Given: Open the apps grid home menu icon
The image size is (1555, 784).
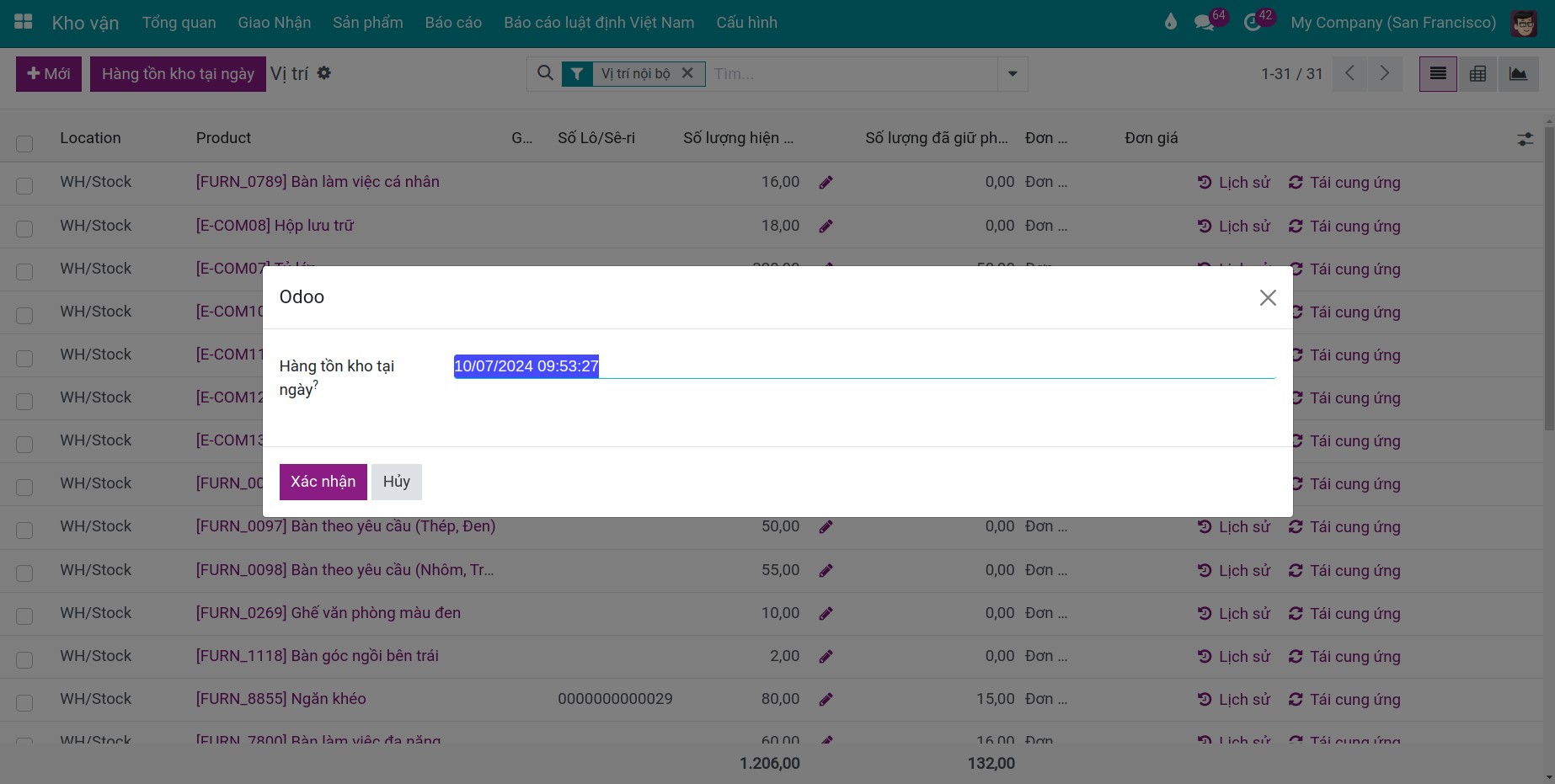Looking at the screenshot, I should point(24,22).
